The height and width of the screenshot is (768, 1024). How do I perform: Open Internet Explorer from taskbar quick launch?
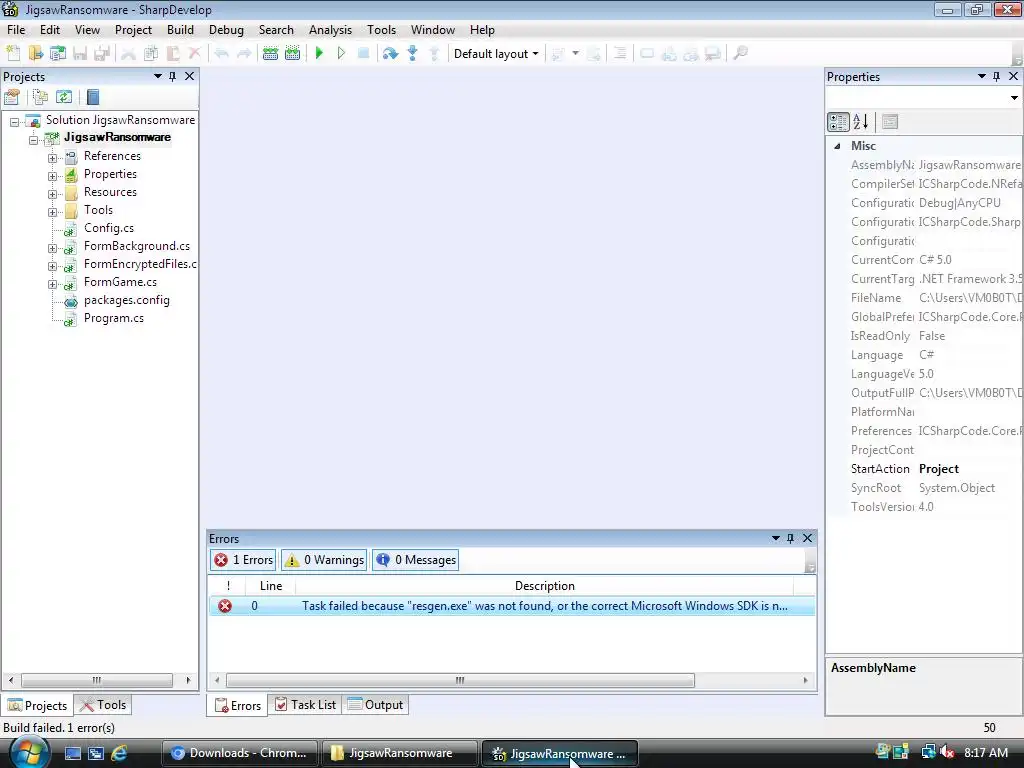pyautogui.click(x=119, y=753)
